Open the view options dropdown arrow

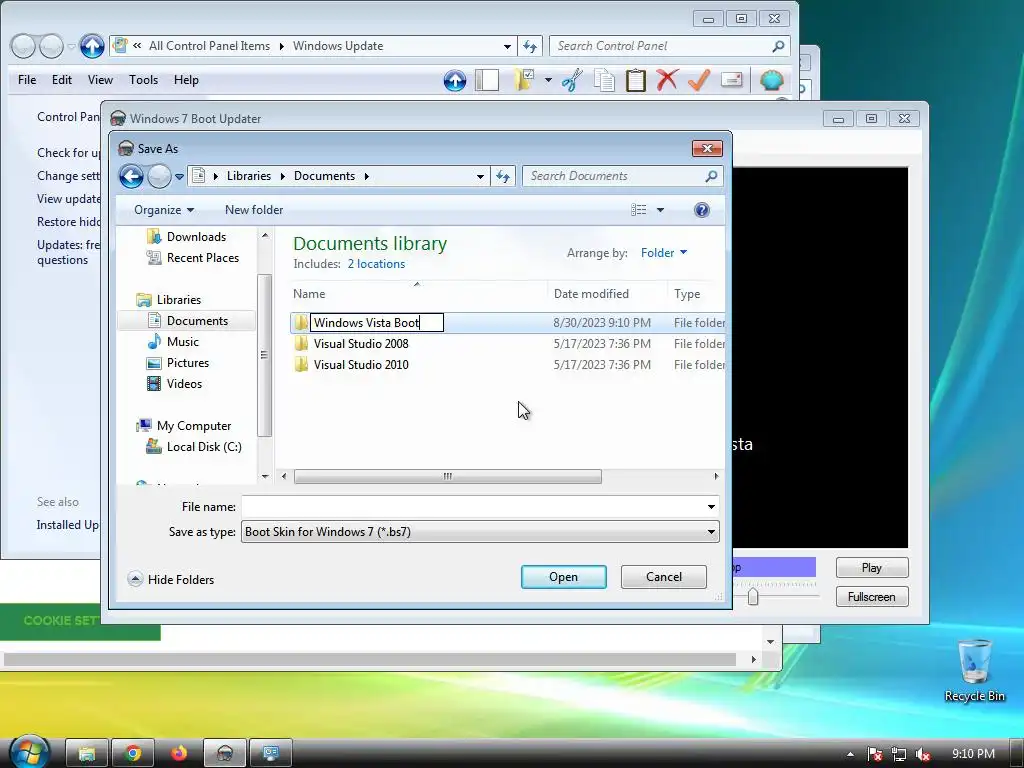pyautogui.click(x=660, y=210)
